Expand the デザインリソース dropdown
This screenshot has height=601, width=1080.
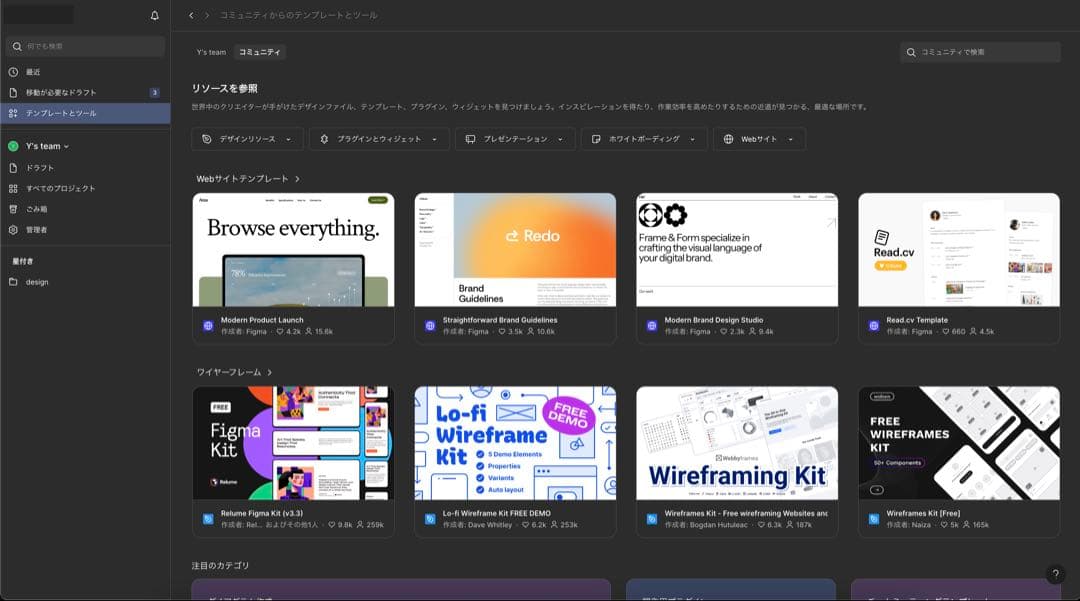(x=247, y=139)
